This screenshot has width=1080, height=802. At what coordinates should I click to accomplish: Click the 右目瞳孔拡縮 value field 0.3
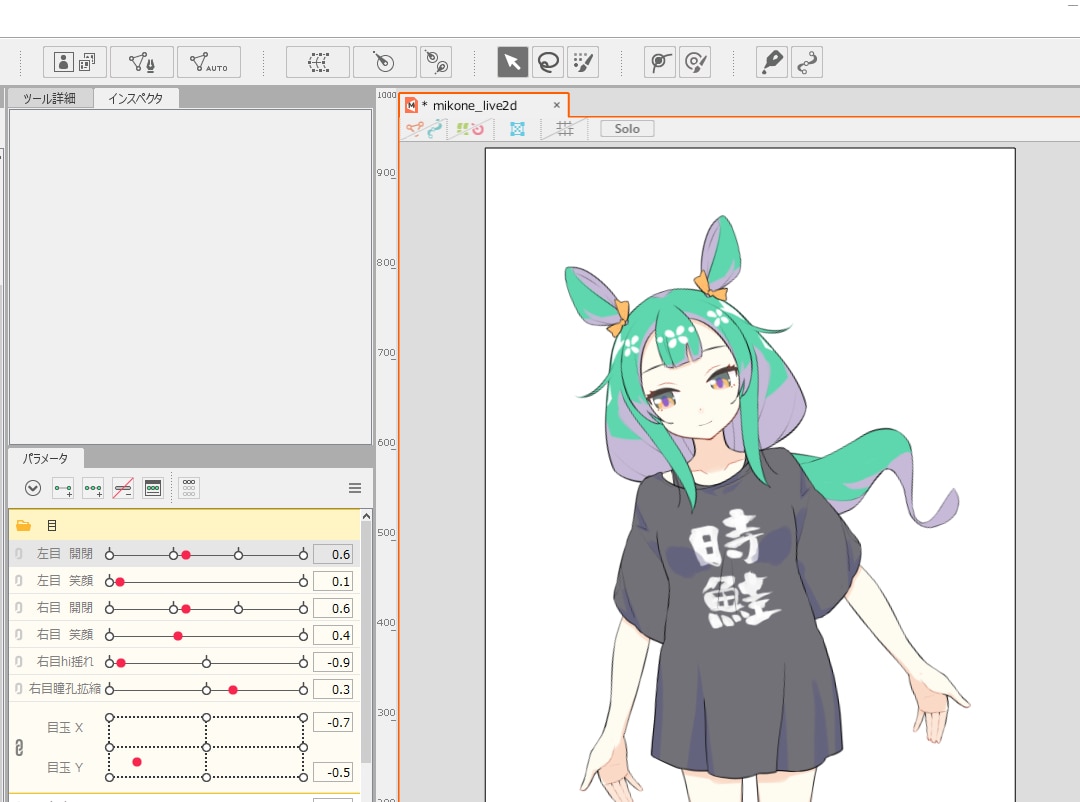333,689
